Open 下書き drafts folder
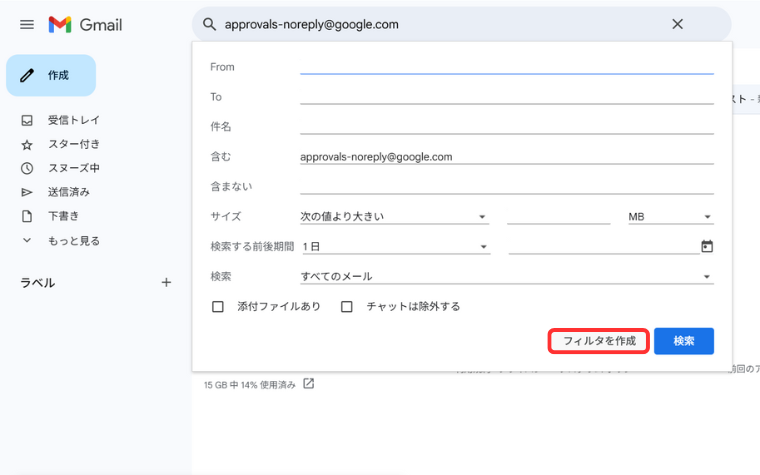Screen dimensions: 760x475 [63, 216]
